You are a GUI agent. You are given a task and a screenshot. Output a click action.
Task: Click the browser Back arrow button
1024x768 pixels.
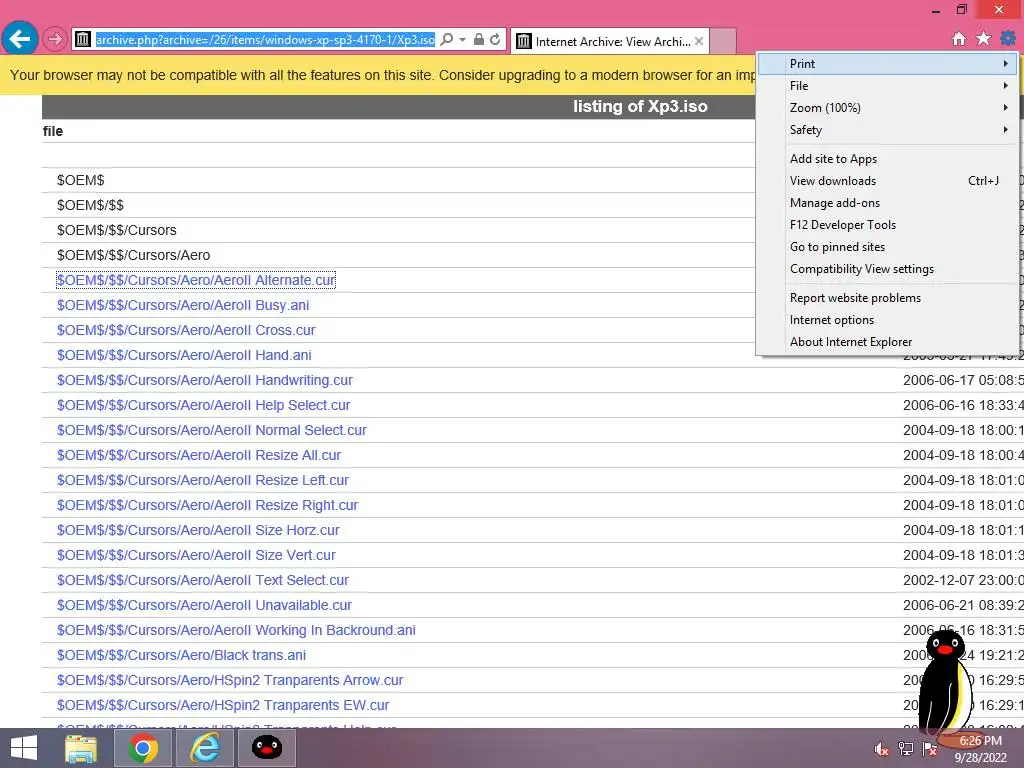coord(20,39)
